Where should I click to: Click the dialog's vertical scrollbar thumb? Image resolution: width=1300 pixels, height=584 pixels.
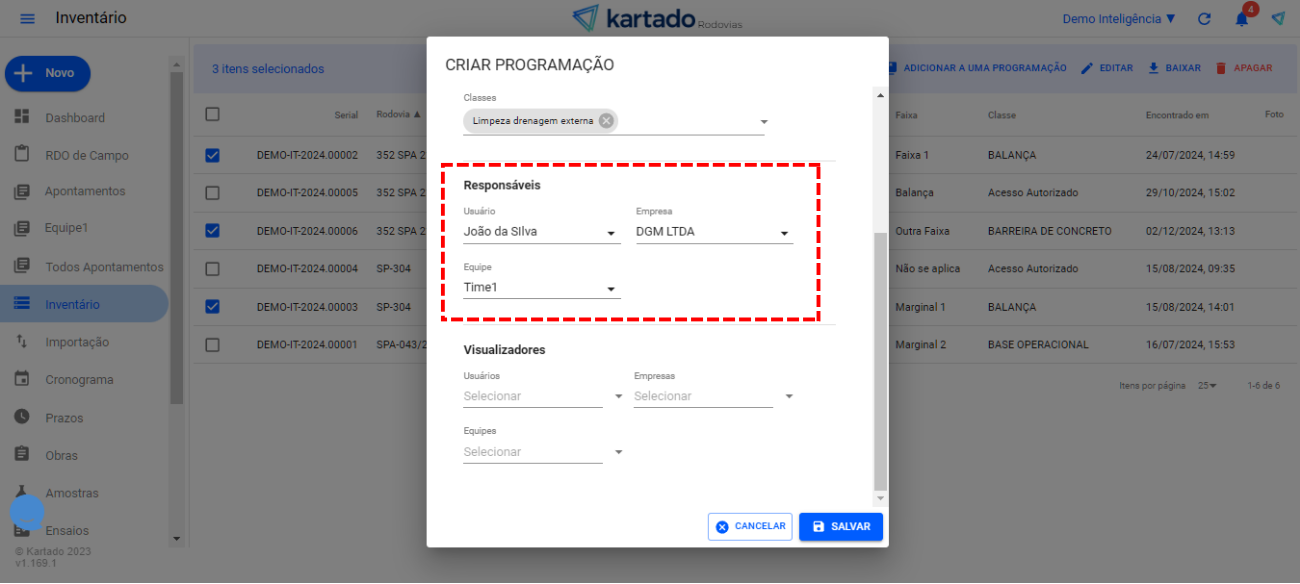pos(880,360)
